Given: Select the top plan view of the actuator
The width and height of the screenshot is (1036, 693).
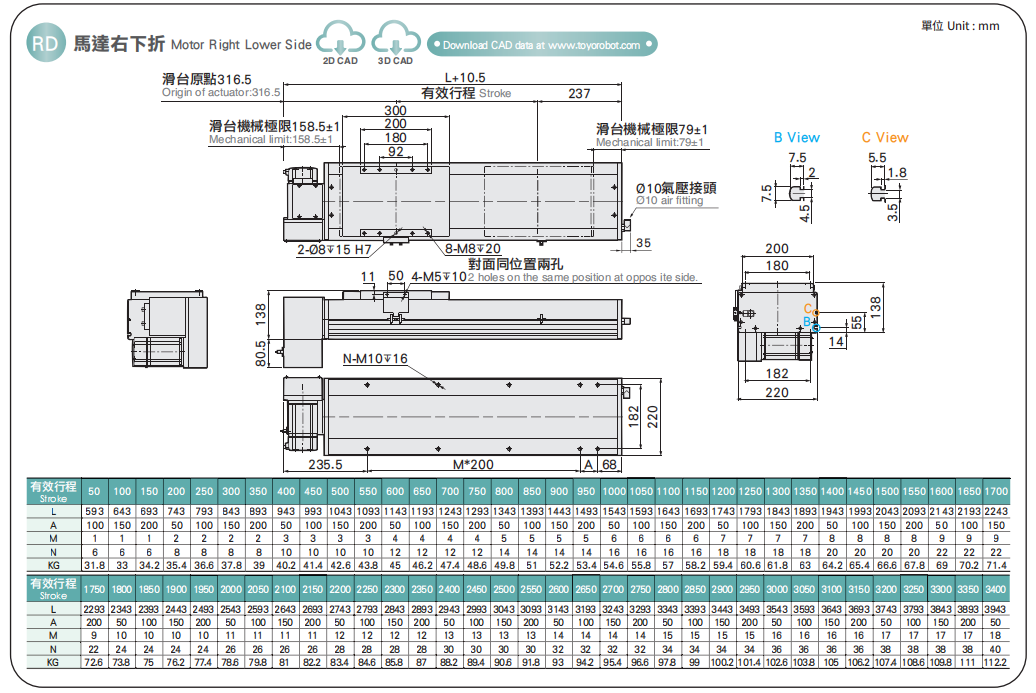Looking at the screenshot, I should point(460,198).
